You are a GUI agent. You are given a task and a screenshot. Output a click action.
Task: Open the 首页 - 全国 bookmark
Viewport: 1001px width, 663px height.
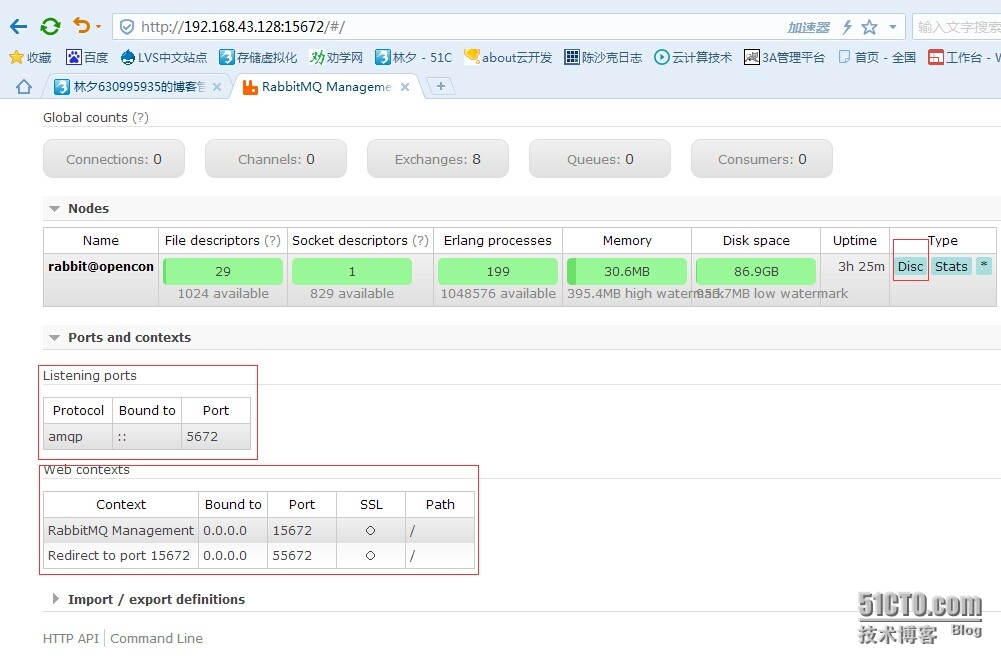click(x=877, y=57)
